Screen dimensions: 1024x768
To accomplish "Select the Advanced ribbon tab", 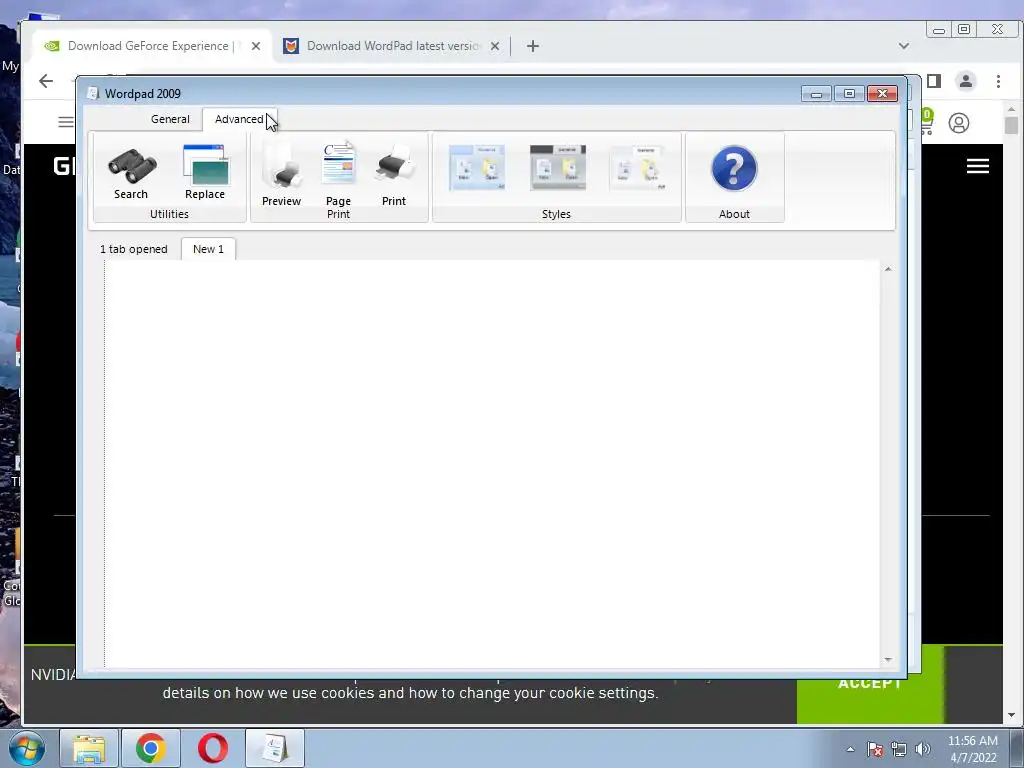I will click(239, 119).
